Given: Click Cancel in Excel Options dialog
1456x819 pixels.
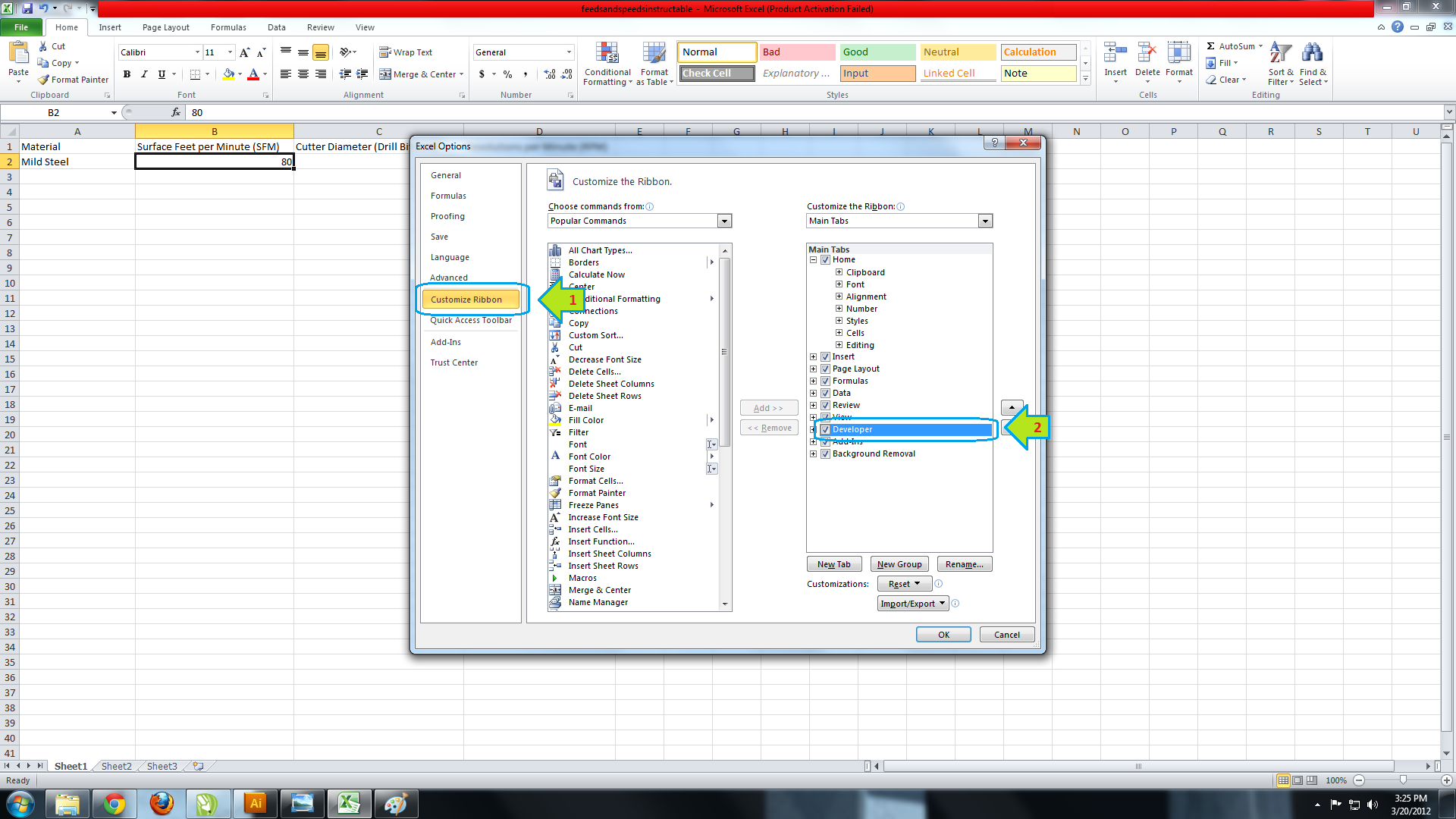Looking at the screenshot, I should click(x=1007, y=635).
